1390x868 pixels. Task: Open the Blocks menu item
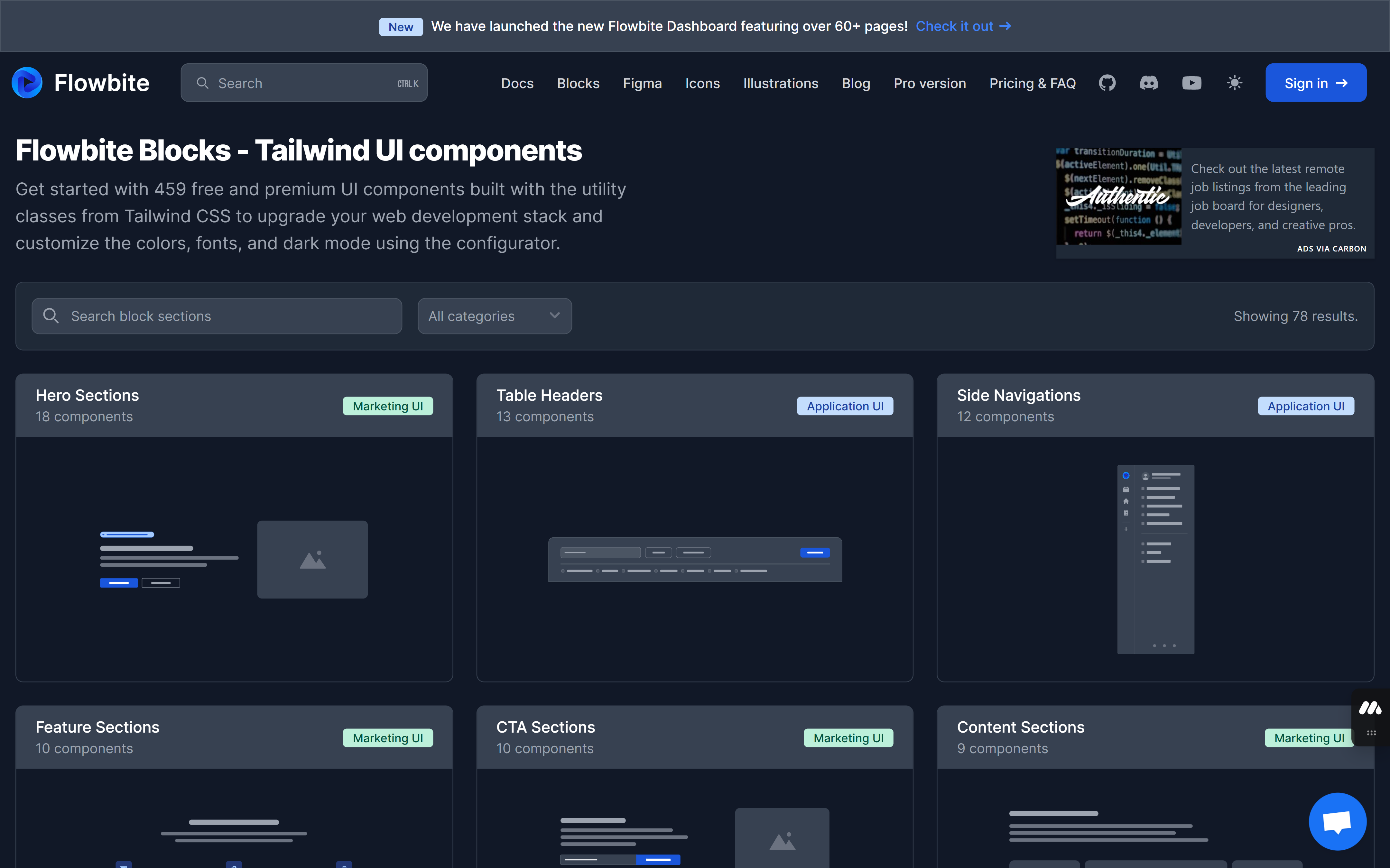578,83
